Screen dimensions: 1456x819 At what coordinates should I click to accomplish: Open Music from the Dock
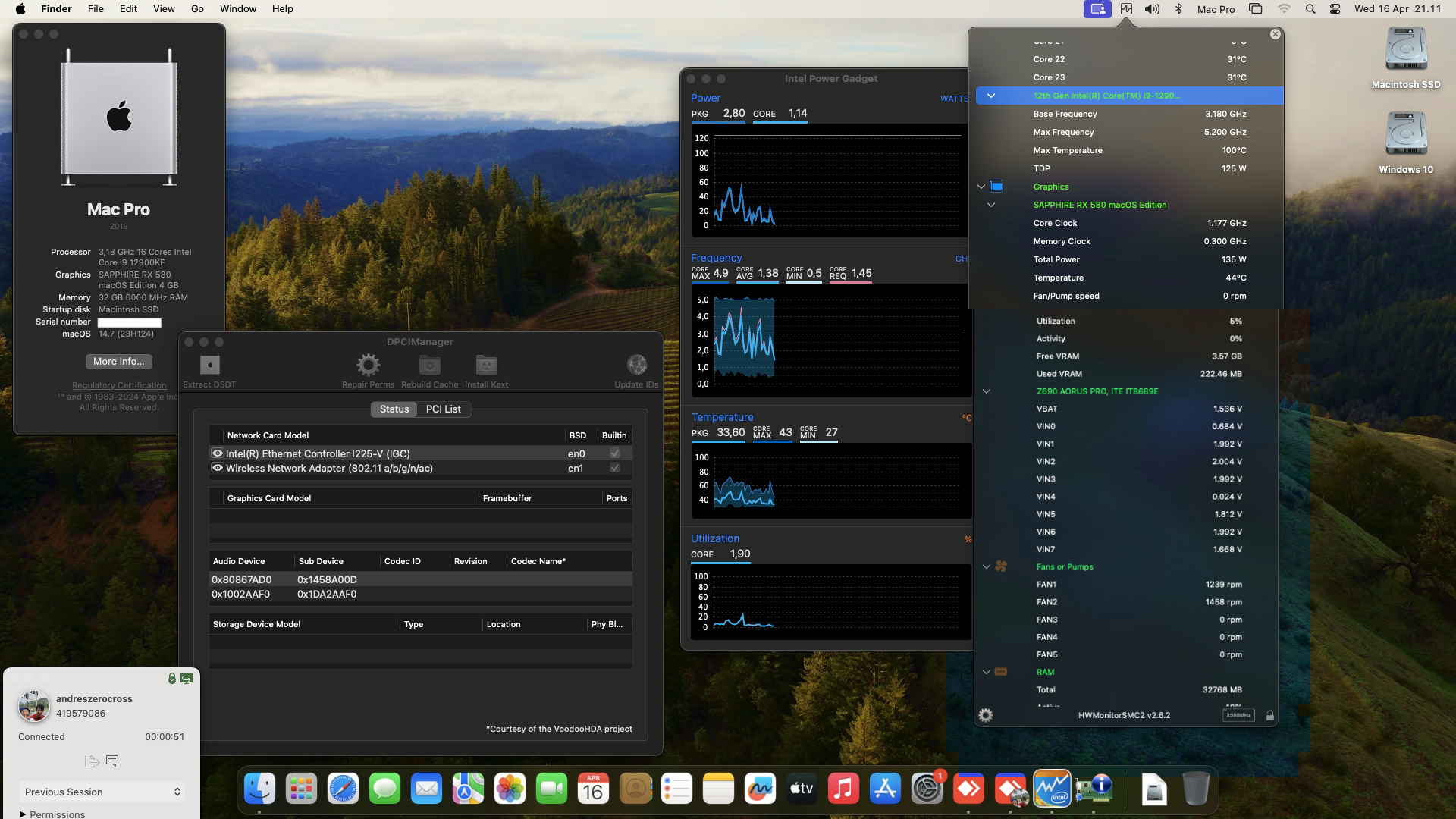tap(843, 789)
